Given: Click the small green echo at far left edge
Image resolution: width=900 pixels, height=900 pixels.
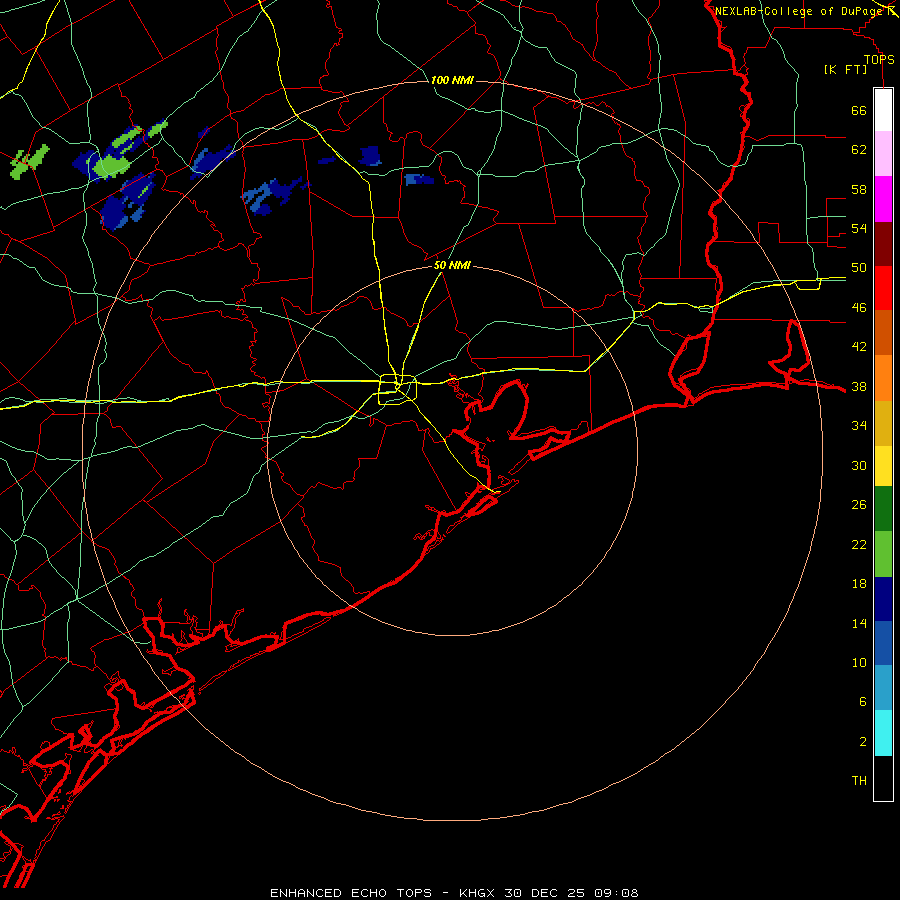Looking at the screenshot, I should coord(29,162).
